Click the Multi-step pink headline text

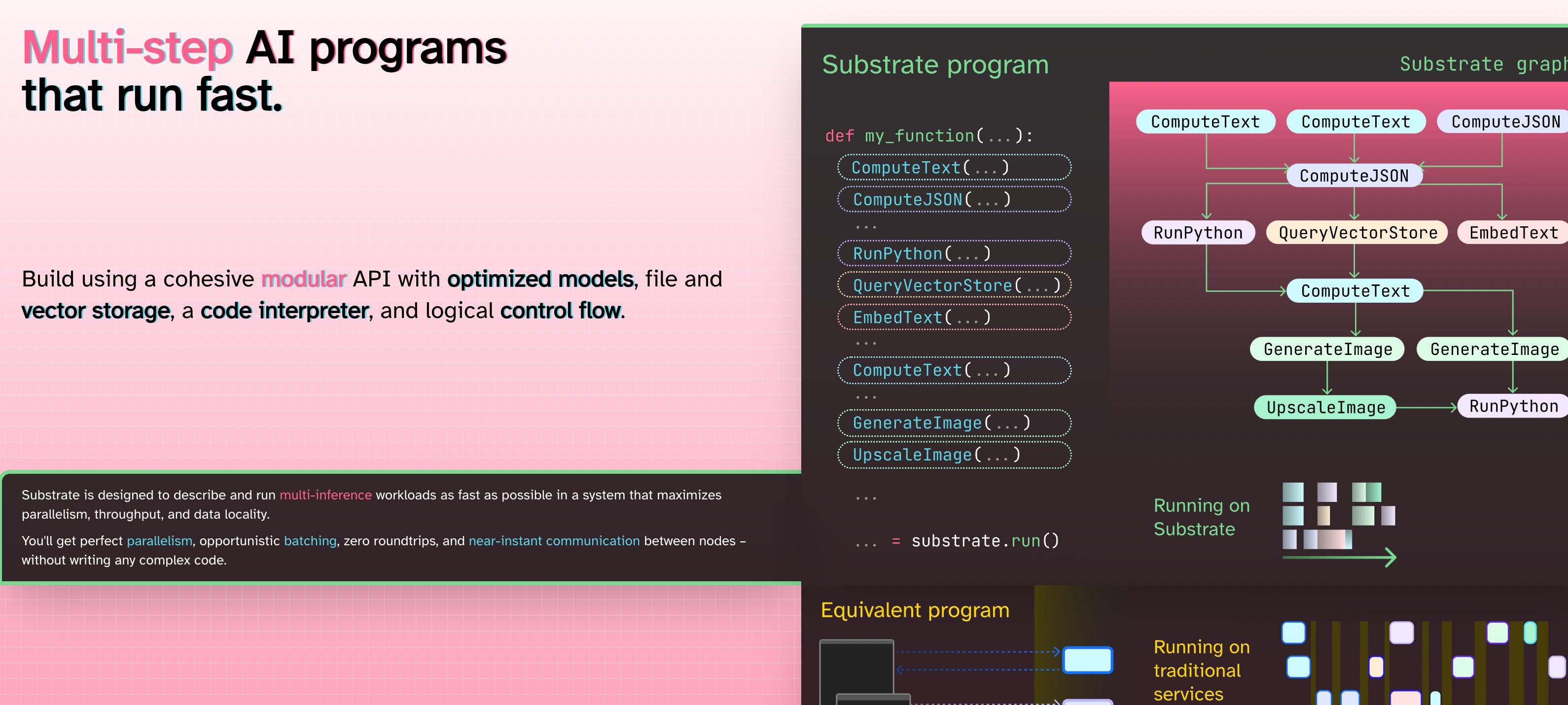click(128, 48)
